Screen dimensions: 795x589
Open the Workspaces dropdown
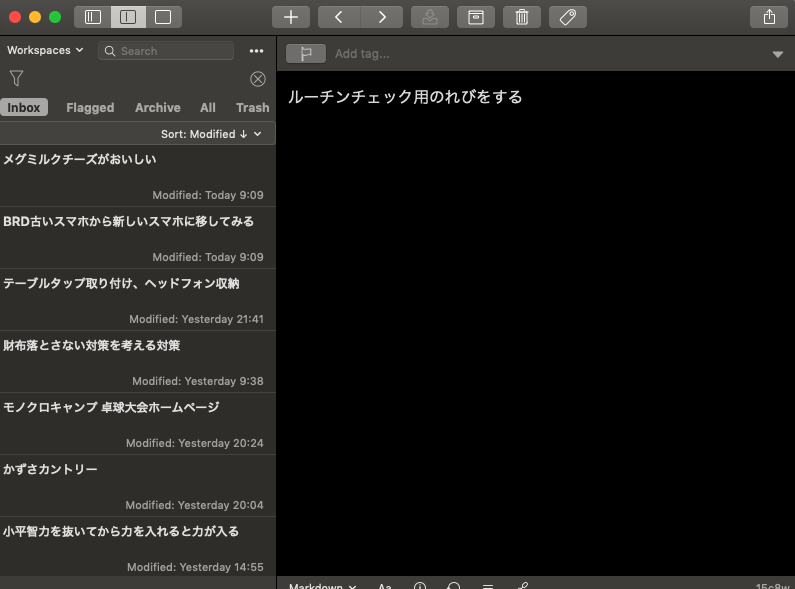point(45,50)
